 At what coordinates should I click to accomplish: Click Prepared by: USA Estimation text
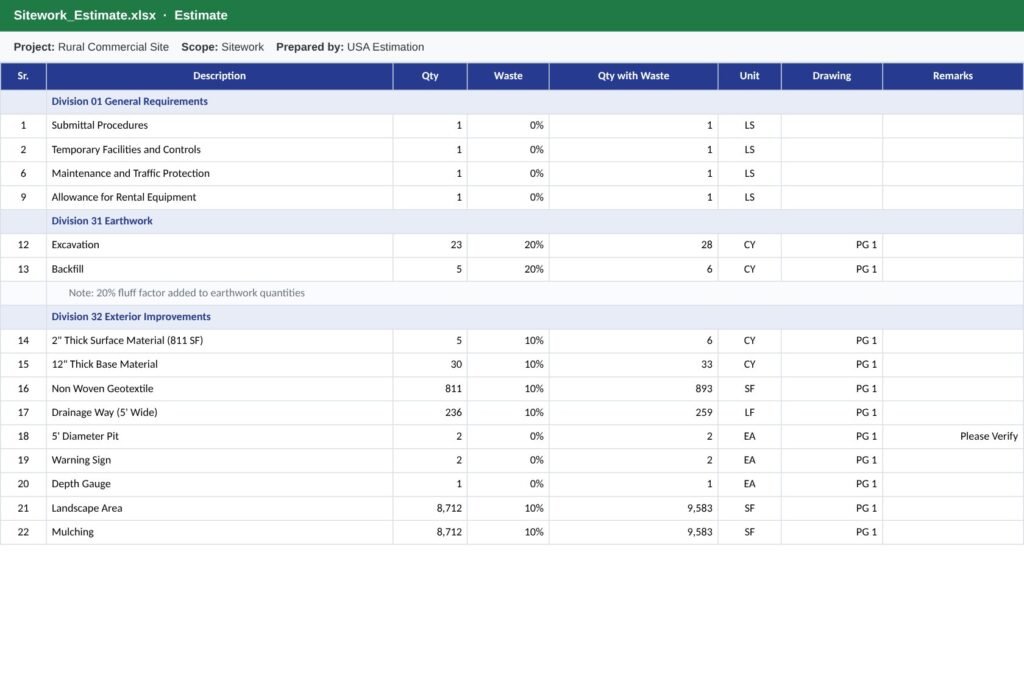[x=350, y=47]
